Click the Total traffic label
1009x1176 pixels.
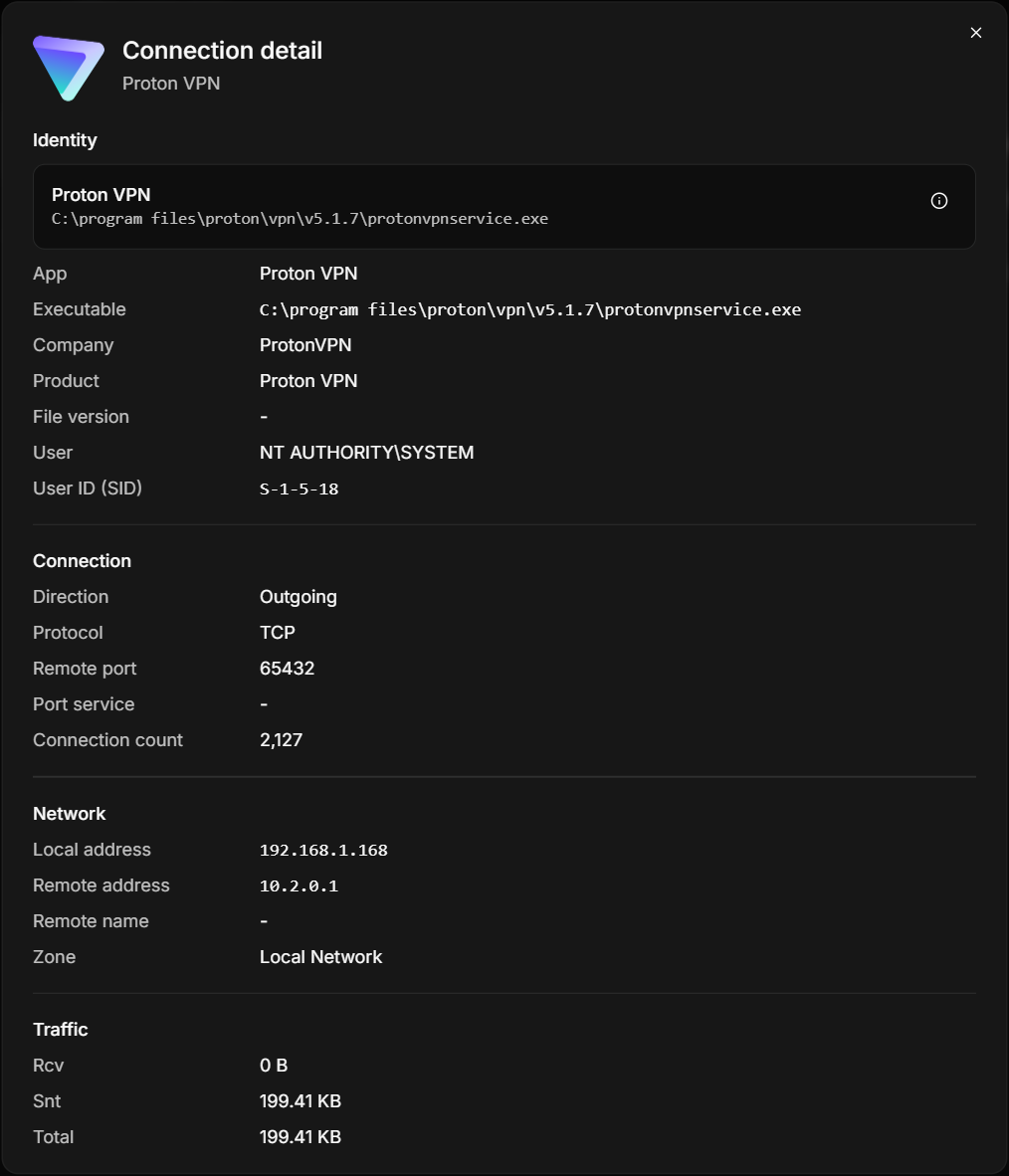(x=53, y=1137)
